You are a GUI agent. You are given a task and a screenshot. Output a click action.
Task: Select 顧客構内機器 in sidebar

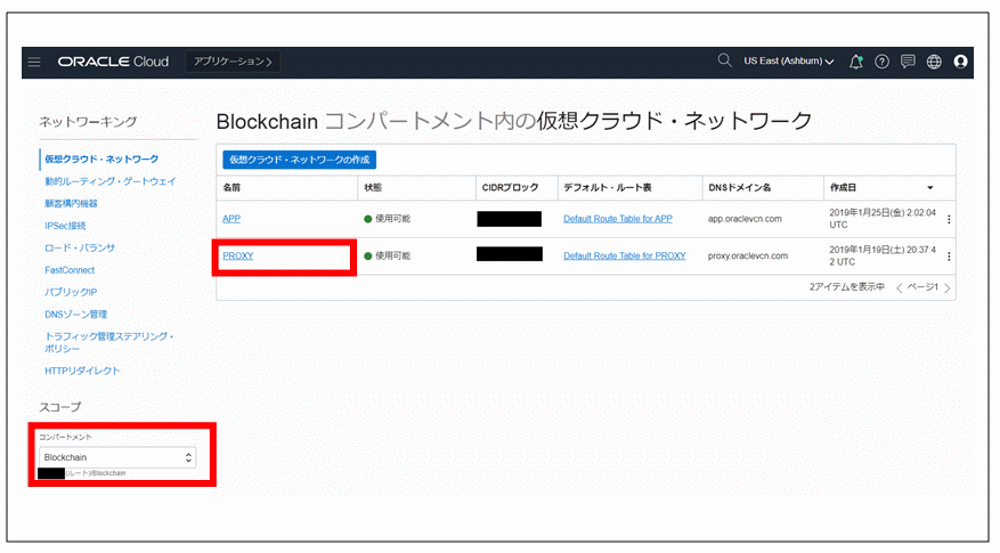[71, 203]
